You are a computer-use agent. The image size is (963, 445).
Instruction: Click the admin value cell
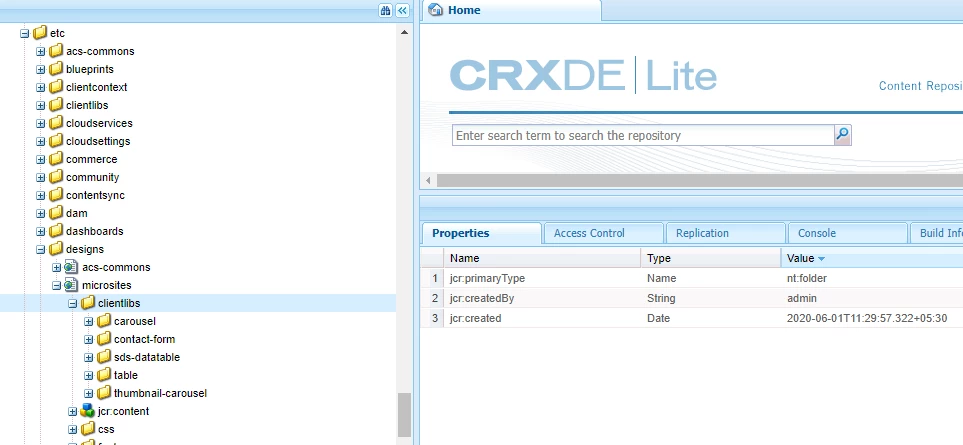point(871,298)
